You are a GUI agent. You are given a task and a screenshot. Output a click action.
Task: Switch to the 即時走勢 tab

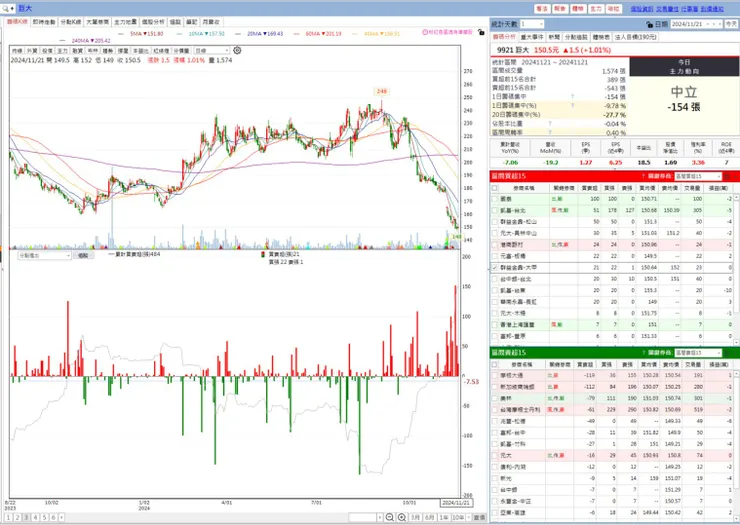pyautogui.click(x=44, y=22)
